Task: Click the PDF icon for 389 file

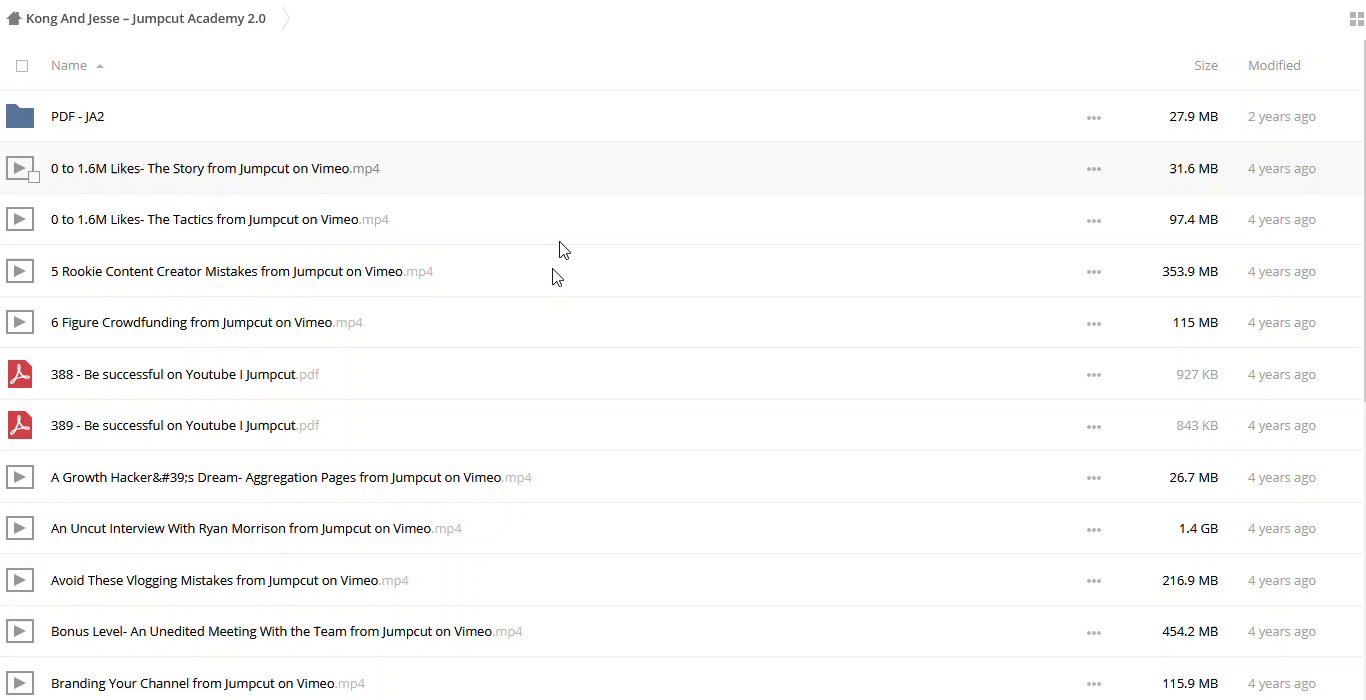Action: pos(20,426)
